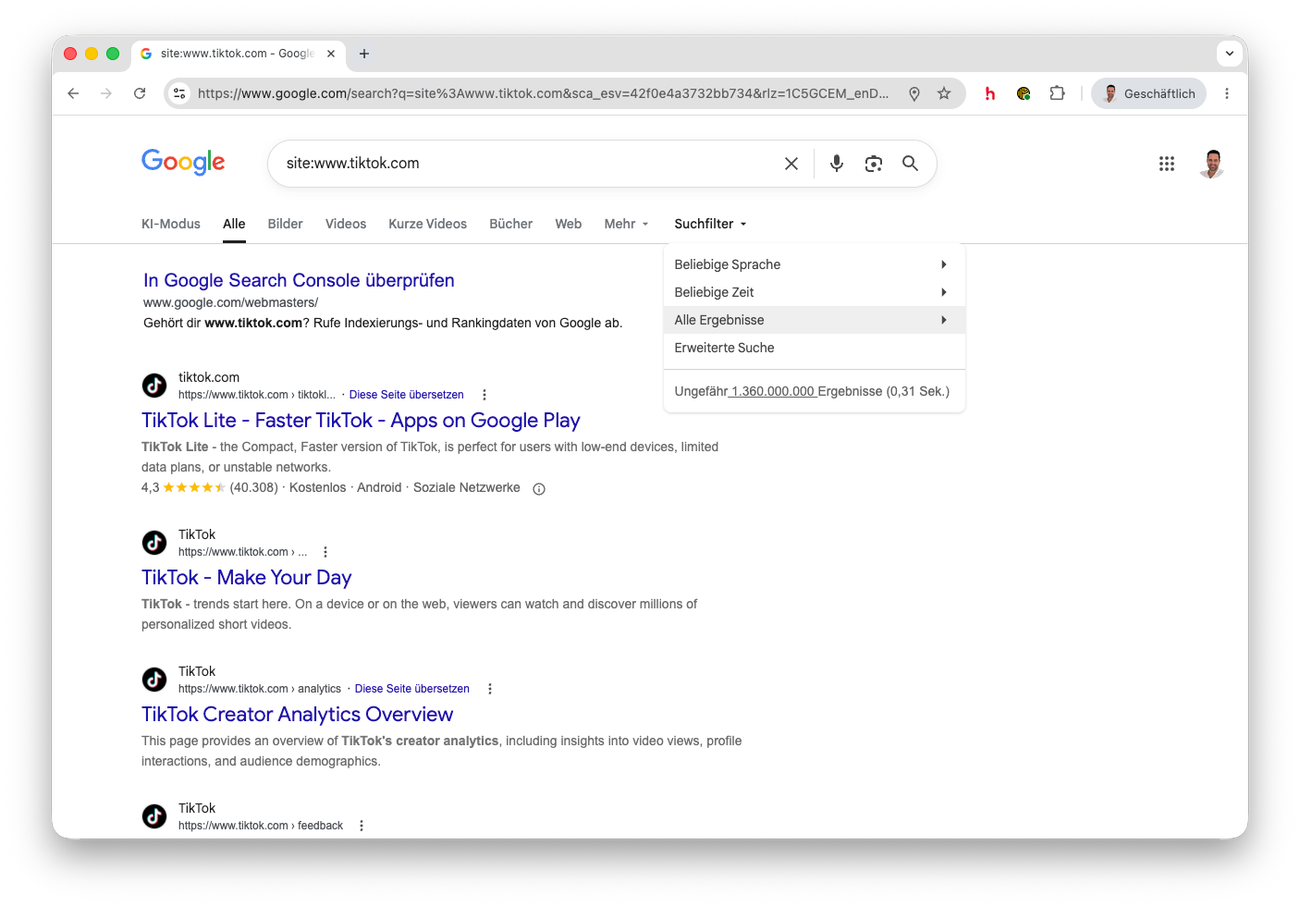Bookmark this page with the star icon
1300x907 pixels.
944,93
